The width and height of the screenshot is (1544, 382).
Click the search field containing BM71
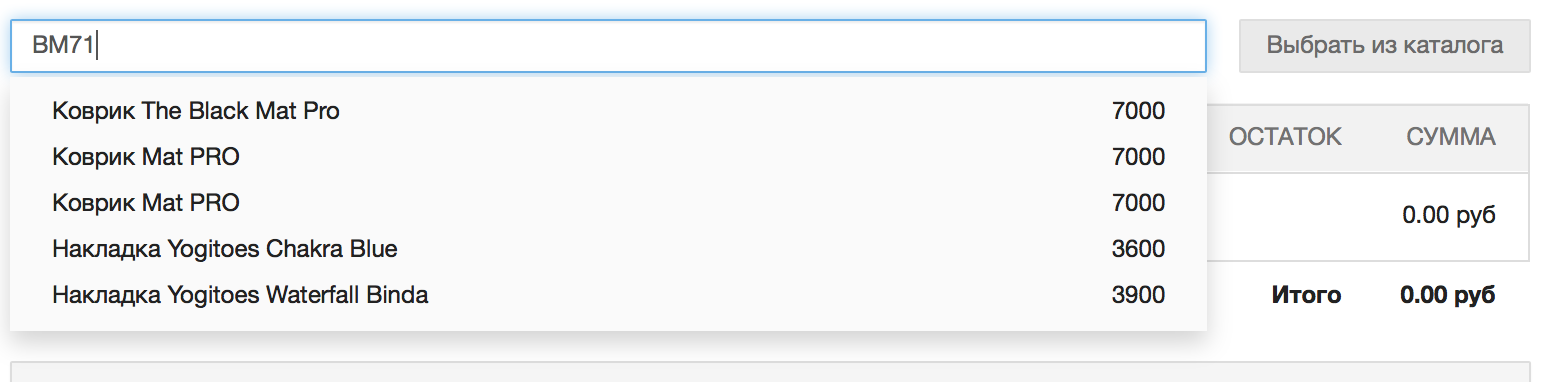[x=608, y=46]
